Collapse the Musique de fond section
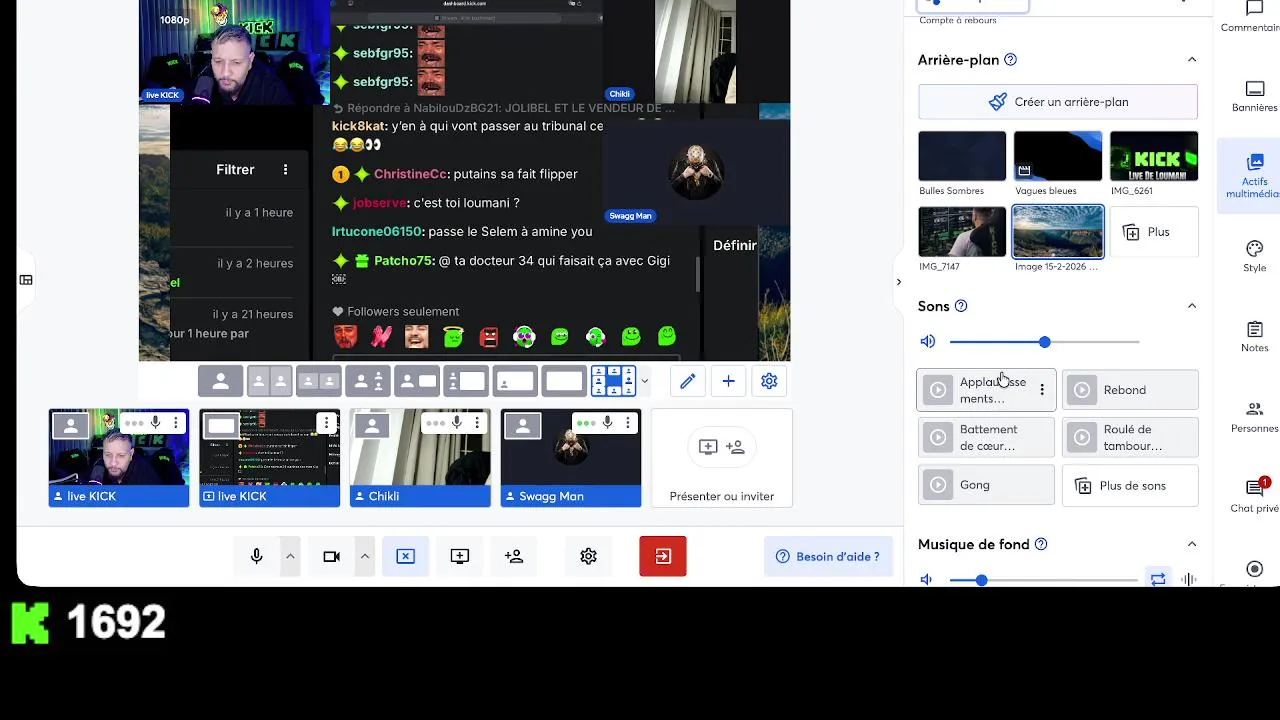This screenshot has width=1280, height=720. [1192, 544]
